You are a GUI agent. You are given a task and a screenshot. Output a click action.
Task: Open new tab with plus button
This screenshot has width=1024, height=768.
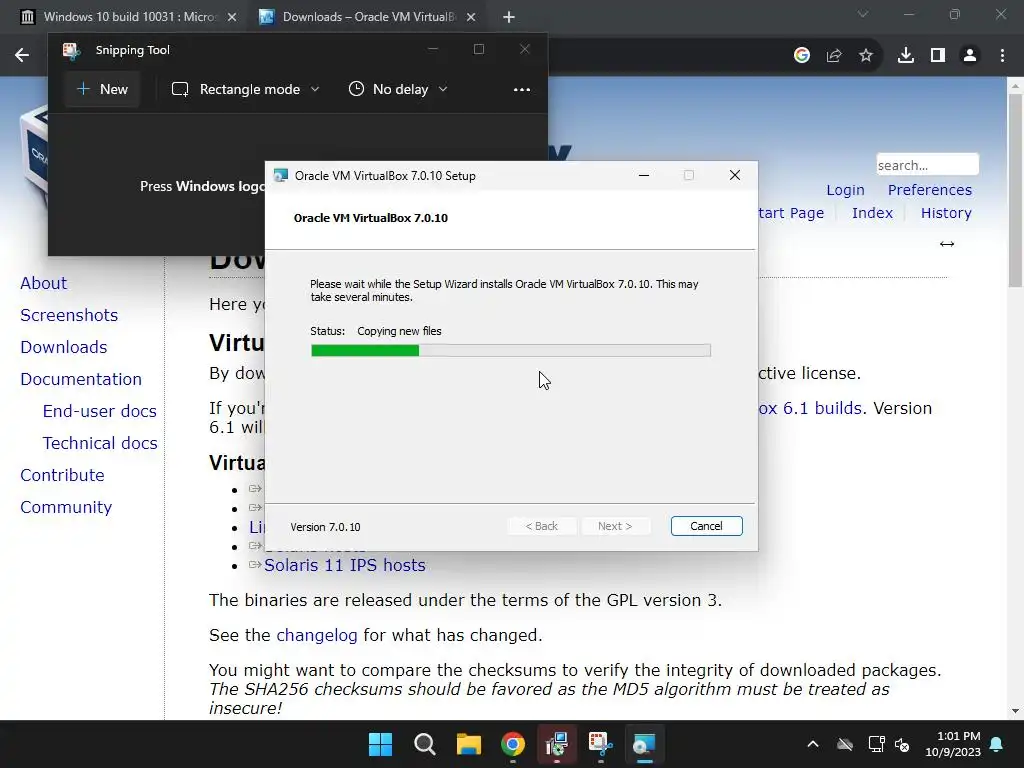(x=509, y=17)
